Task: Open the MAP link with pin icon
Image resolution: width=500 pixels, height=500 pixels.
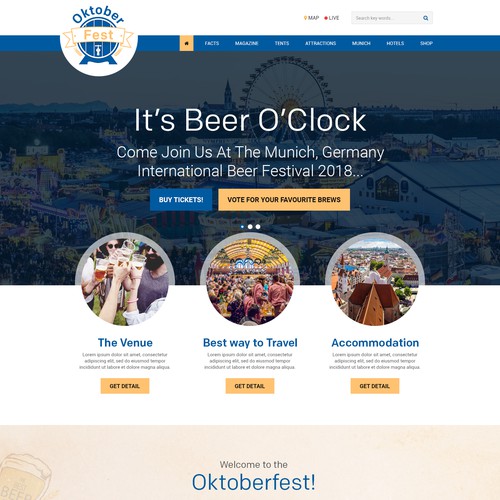Action: pyautogui.click(x=311, y=18)
